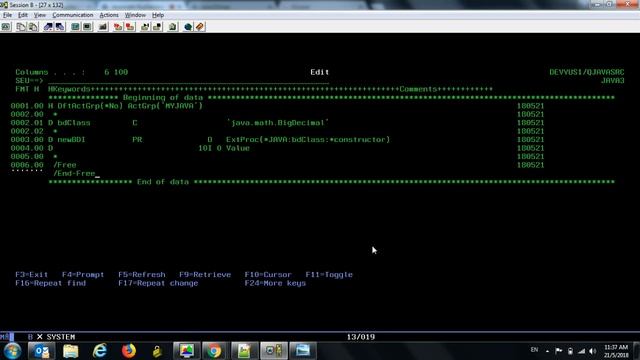
Task: Click the 'java.math.BigDecimal' constant text
Action: tap(278, 123)
